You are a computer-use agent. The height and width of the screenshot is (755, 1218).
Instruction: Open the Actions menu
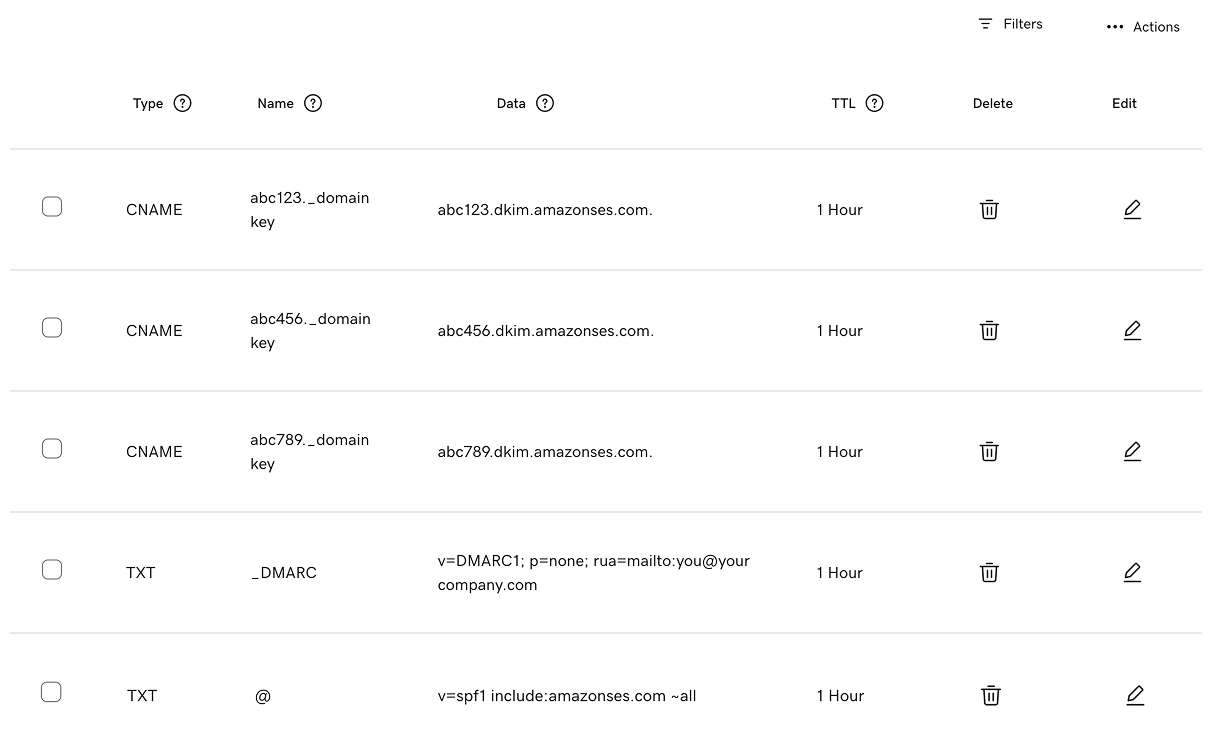pyautogui.click(x=1143, y=27)
